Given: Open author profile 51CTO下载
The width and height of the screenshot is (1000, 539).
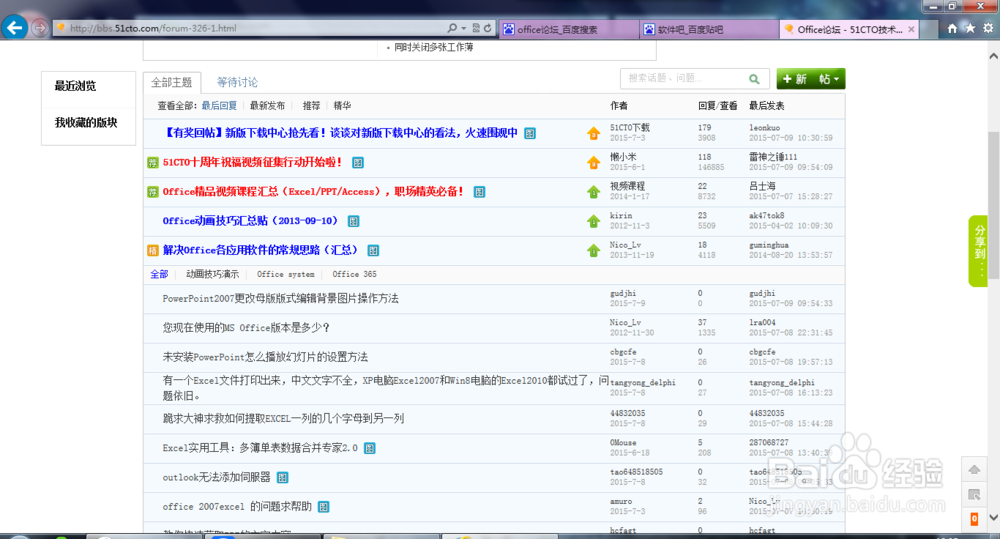Looking at the screenshot, I should [x=629, y=128].
